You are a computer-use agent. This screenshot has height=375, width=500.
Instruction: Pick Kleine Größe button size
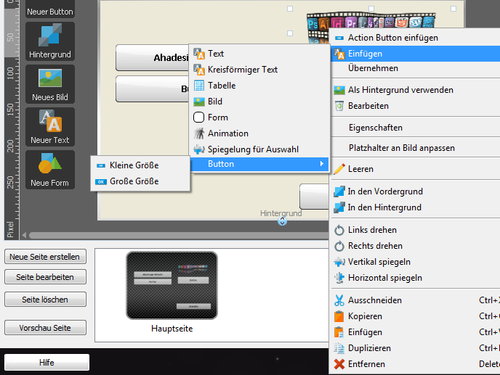(140, 165)
